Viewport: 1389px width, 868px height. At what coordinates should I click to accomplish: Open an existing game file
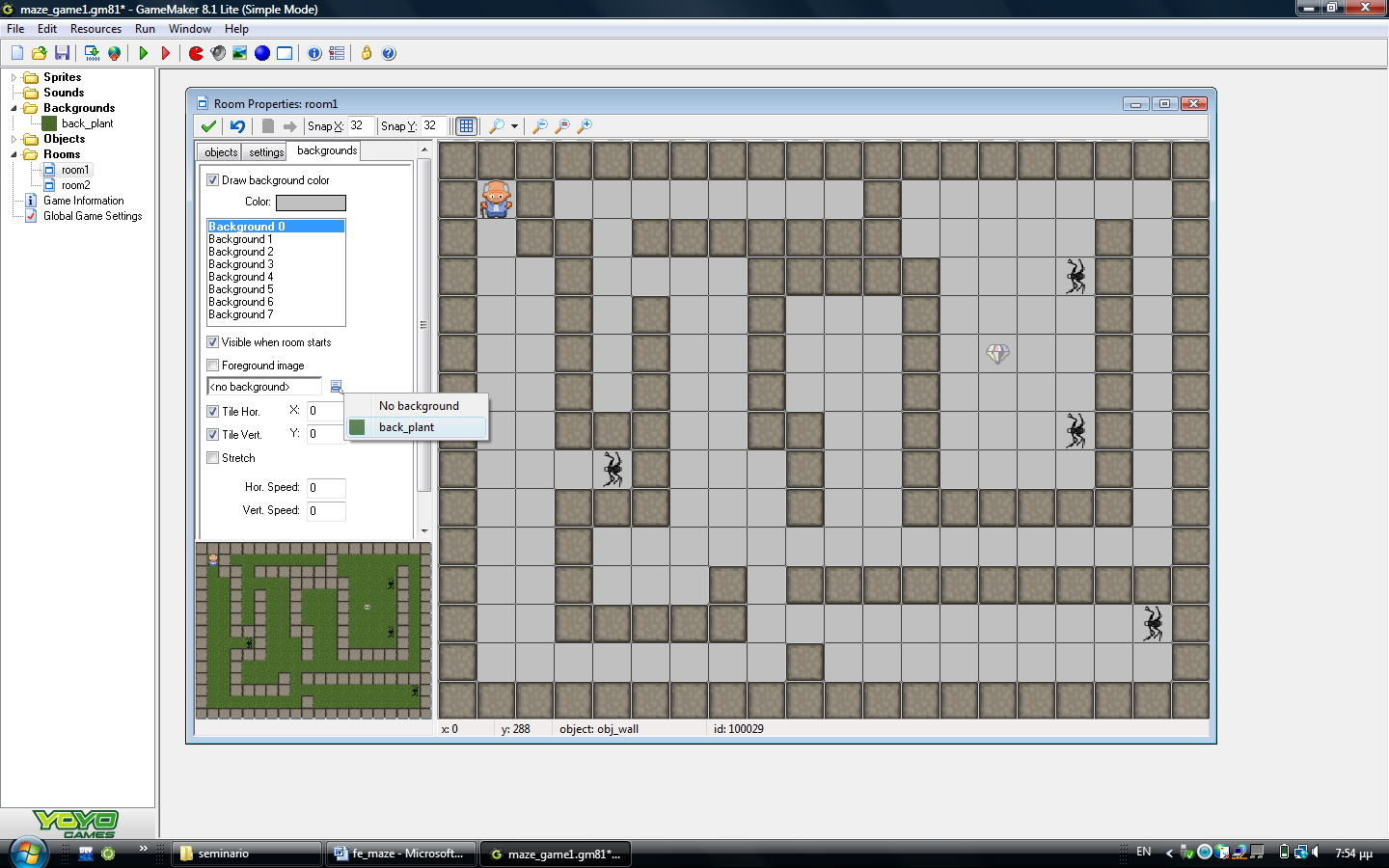pyautogui.click(x=40, y=53)
